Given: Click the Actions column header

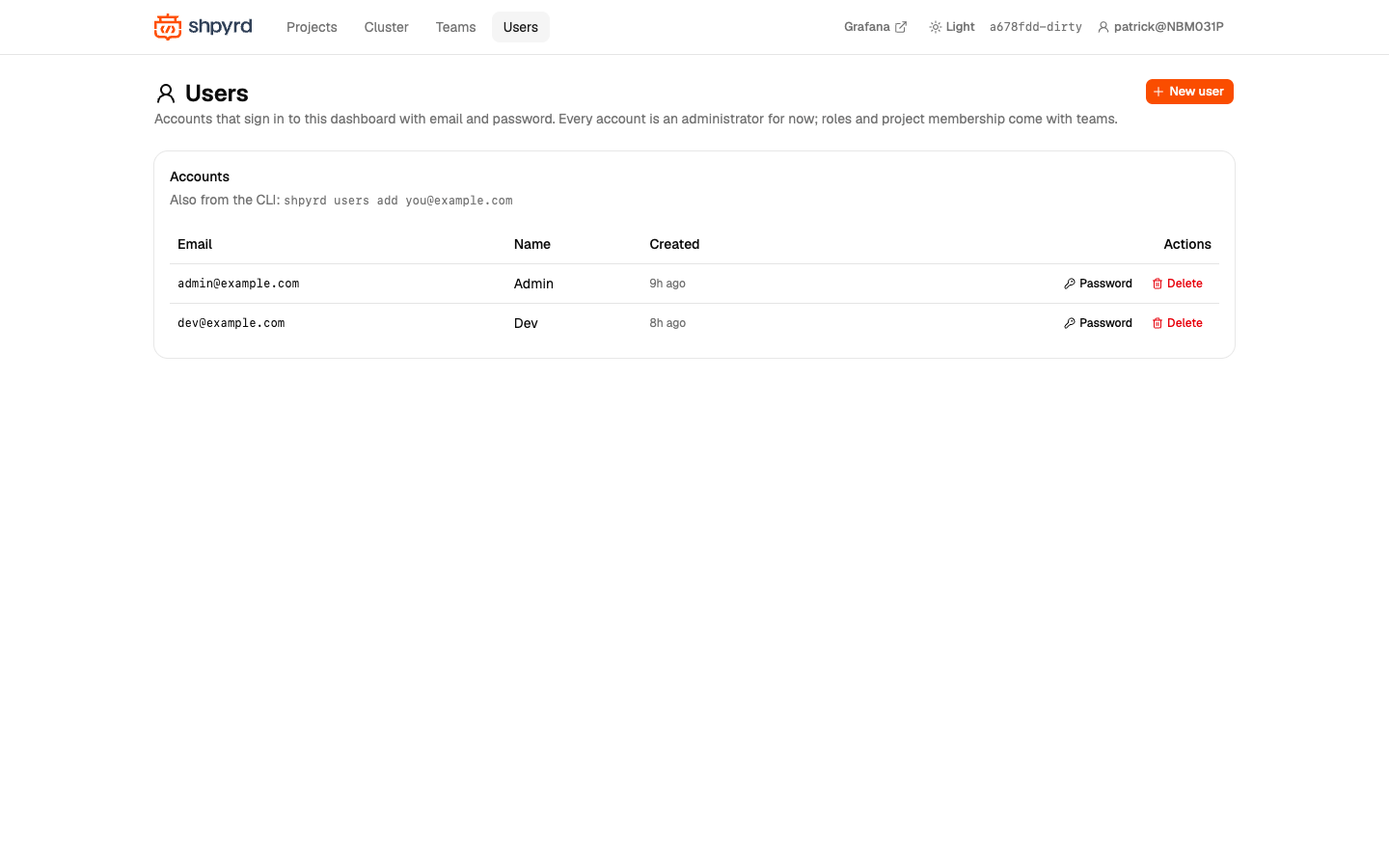Looking at the screenshot, I should [x=1187, y=244].
